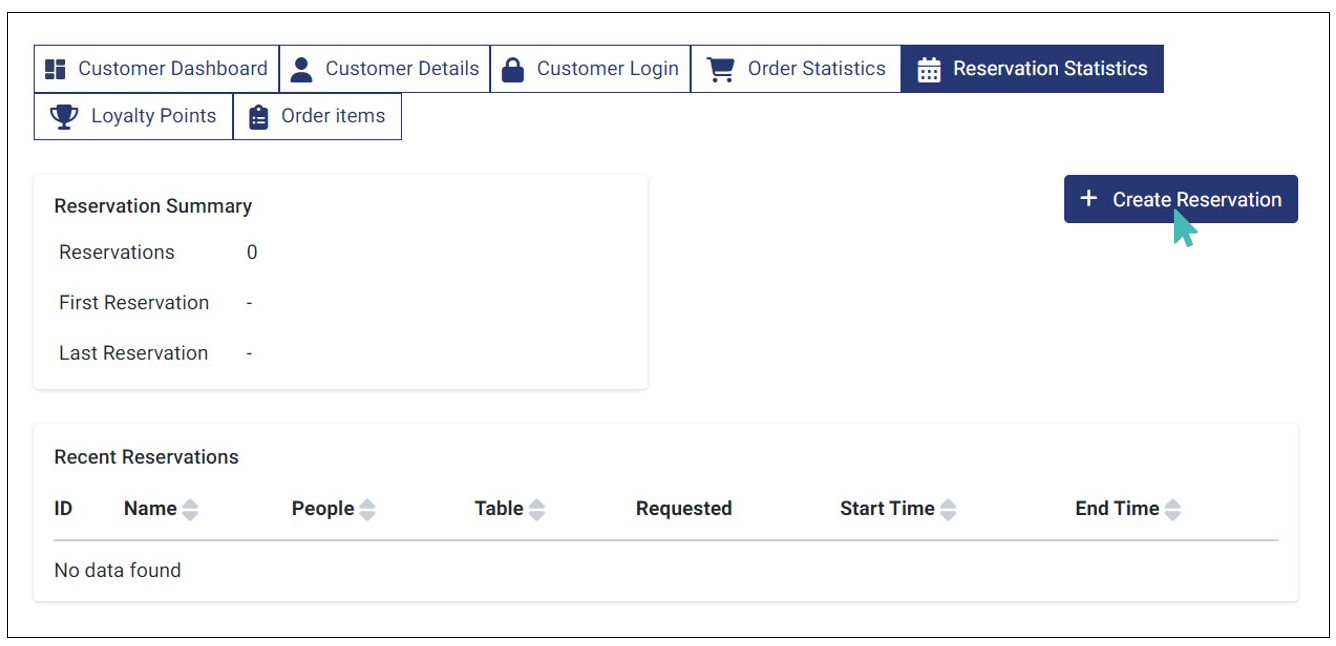Click the Loyalty Points trophy icon
Image resolution: width=1336 pixels, height=646 pixels.
64,116
